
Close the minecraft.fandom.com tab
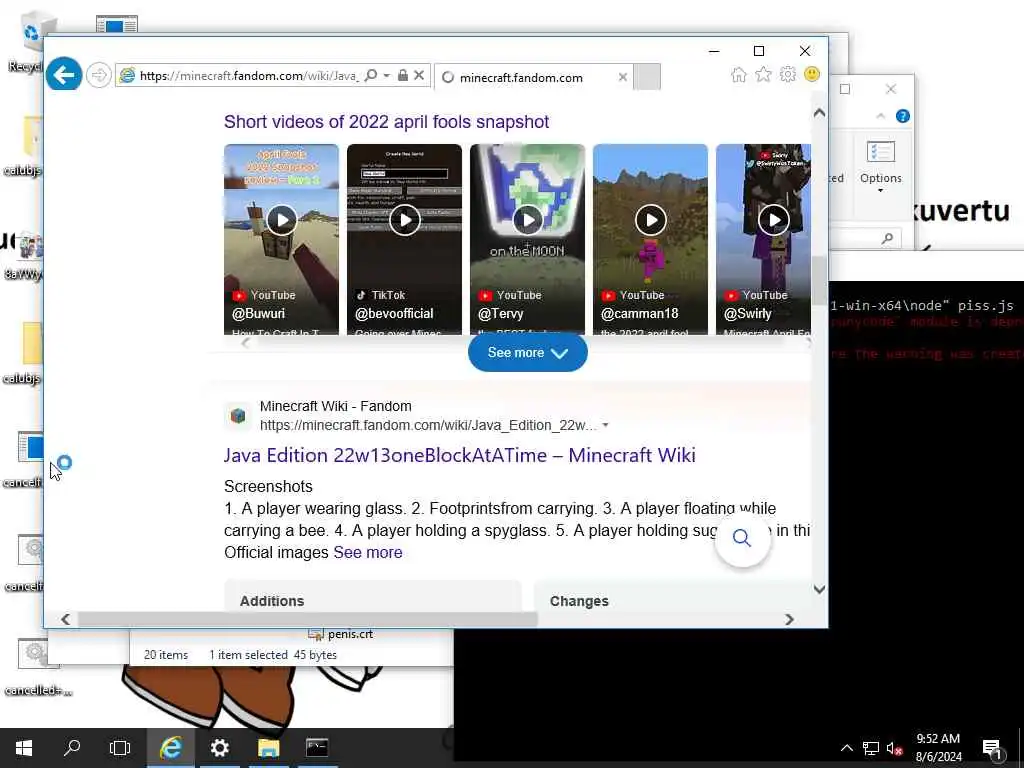(x=622, y=77)
